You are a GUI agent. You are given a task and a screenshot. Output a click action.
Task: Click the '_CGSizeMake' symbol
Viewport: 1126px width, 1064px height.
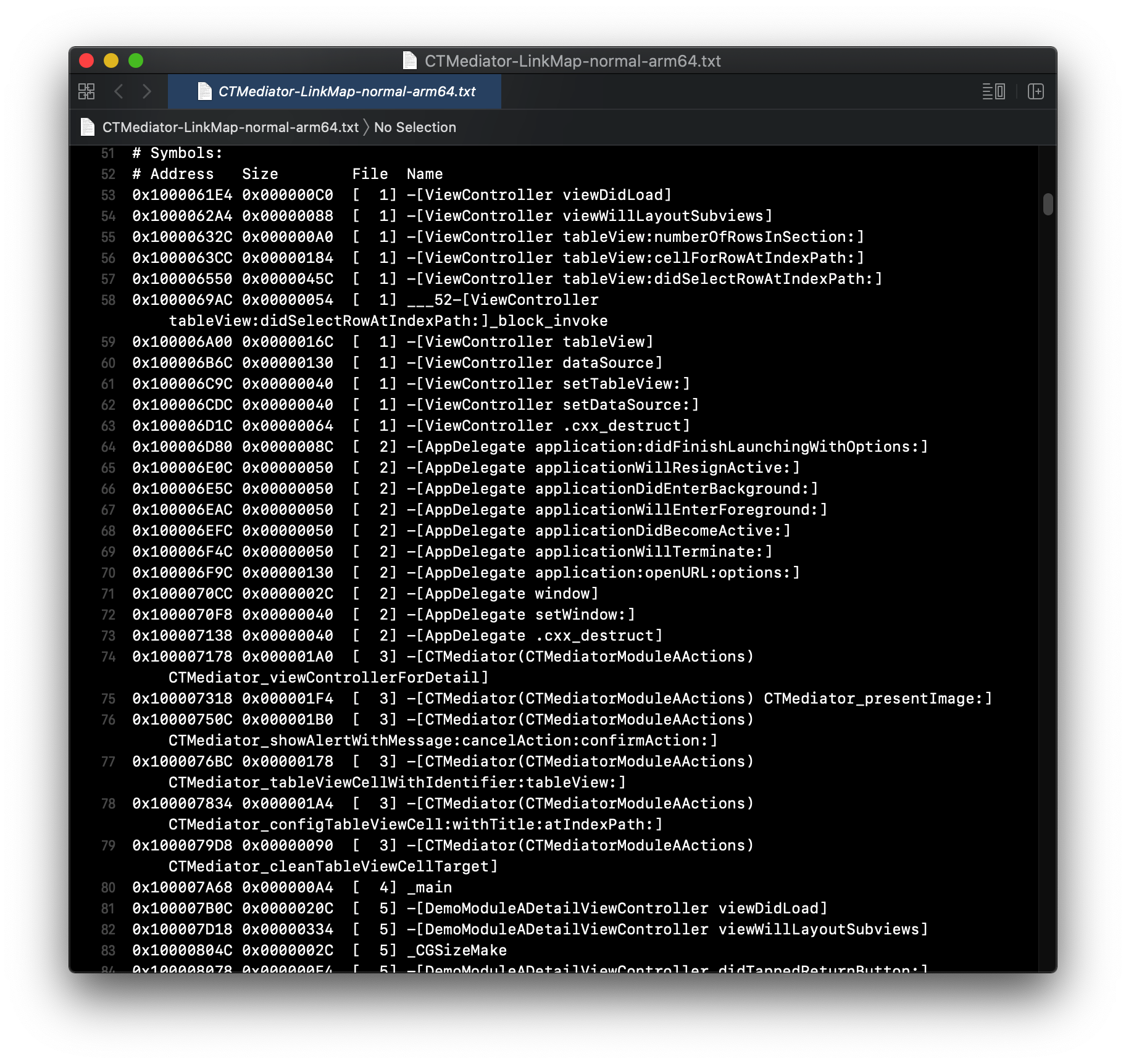457,950
